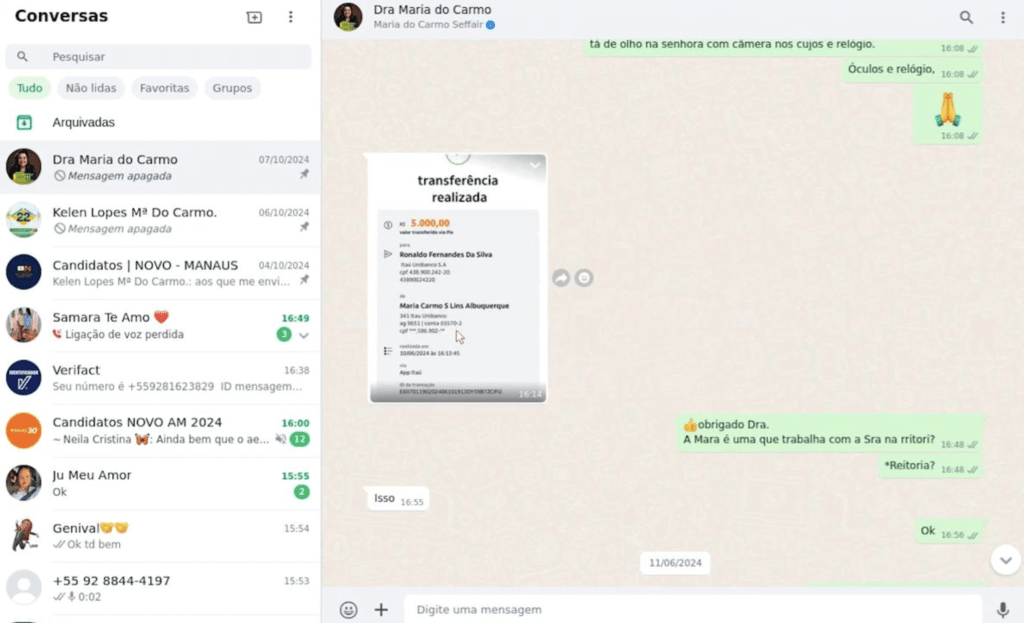Viewport: 1024px width, 623px height.
Task: Open the Verifact conversation
Action: pyautogui.click(x=160, y=378)
